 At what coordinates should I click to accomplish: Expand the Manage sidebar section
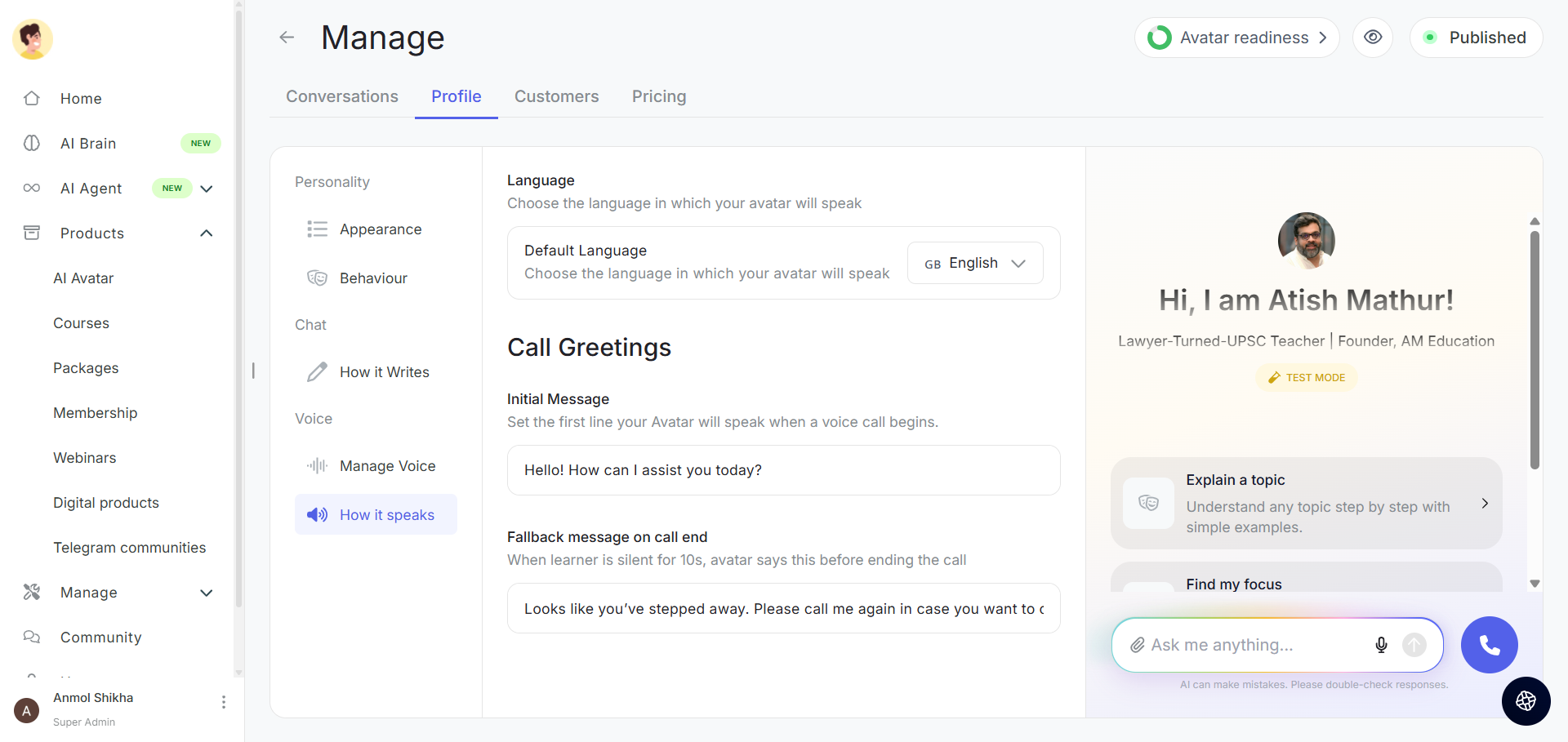tap(207, 593)
